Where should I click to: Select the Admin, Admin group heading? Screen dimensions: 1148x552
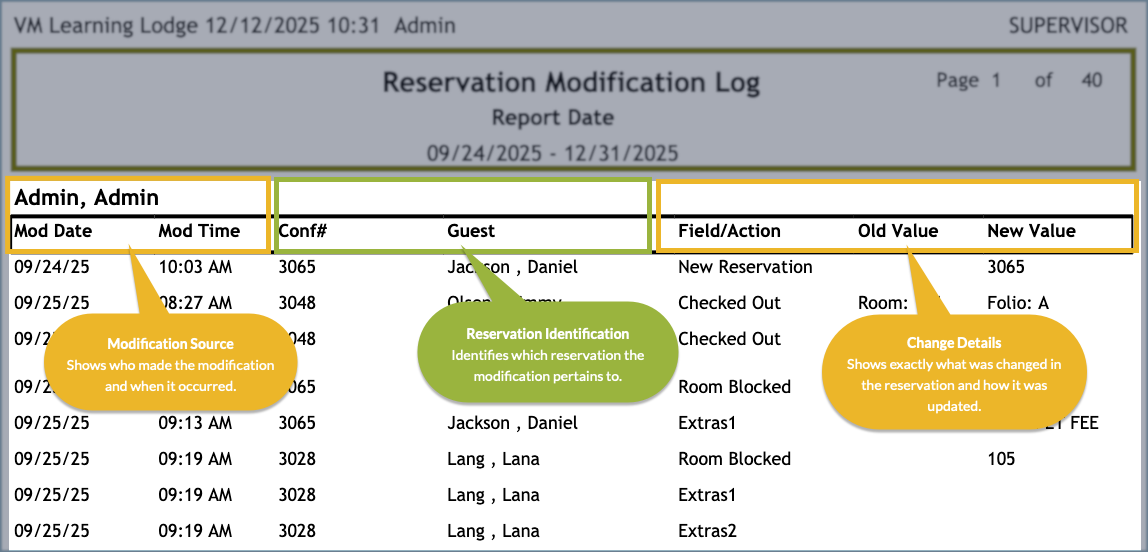pos(87,197)
